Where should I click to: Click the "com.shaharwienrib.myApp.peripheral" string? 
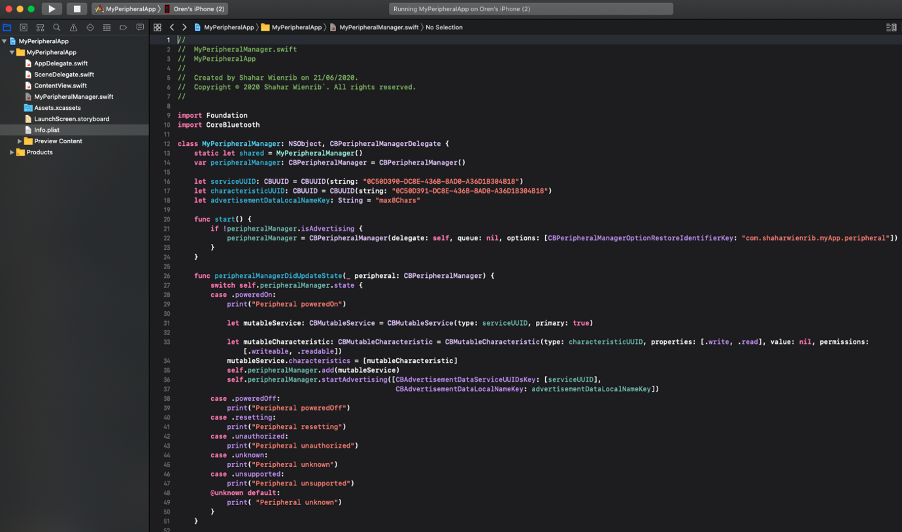(816, 238)
